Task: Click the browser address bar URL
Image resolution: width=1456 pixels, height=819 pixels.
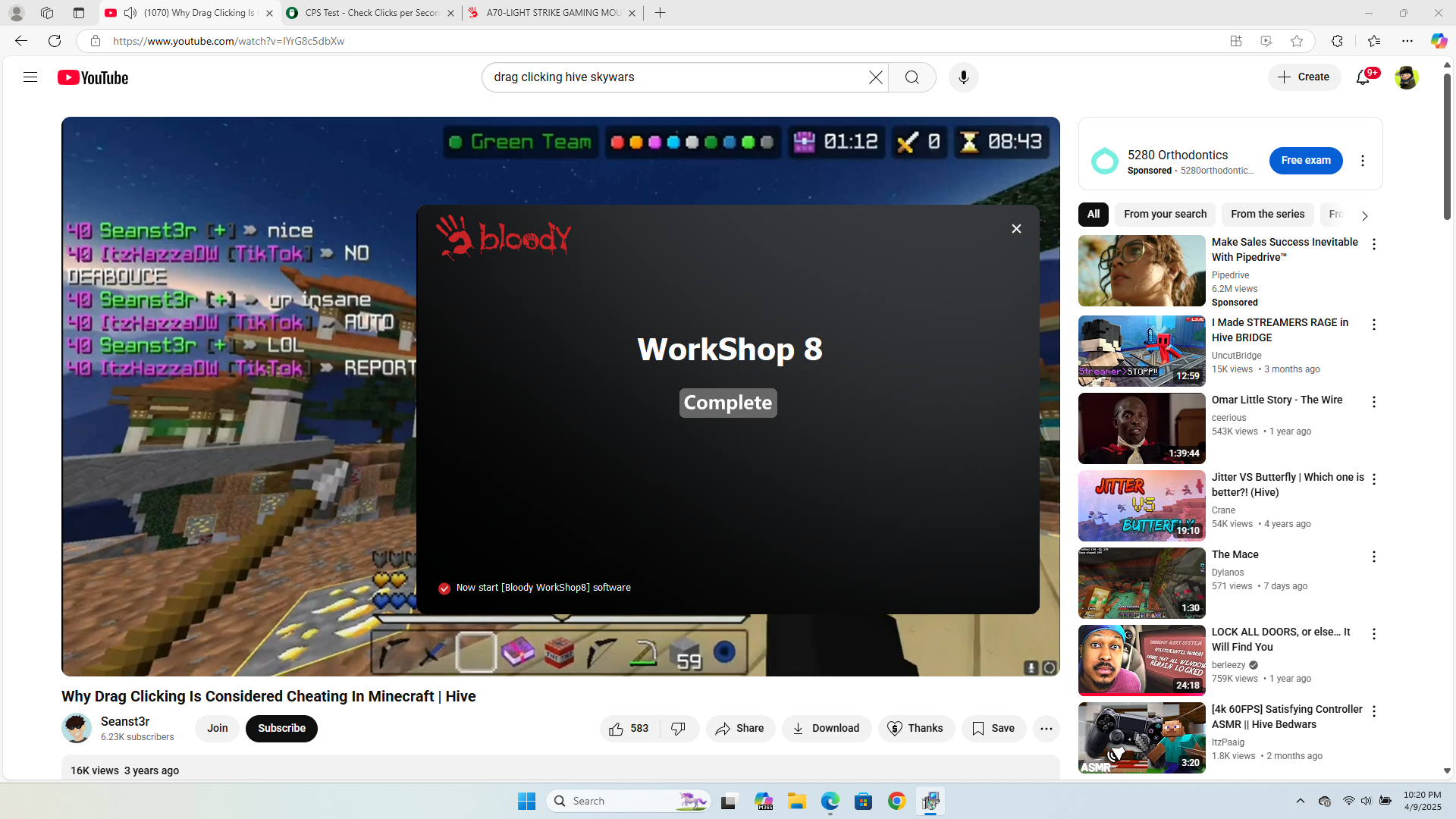Action: click(x=229, y=41)
